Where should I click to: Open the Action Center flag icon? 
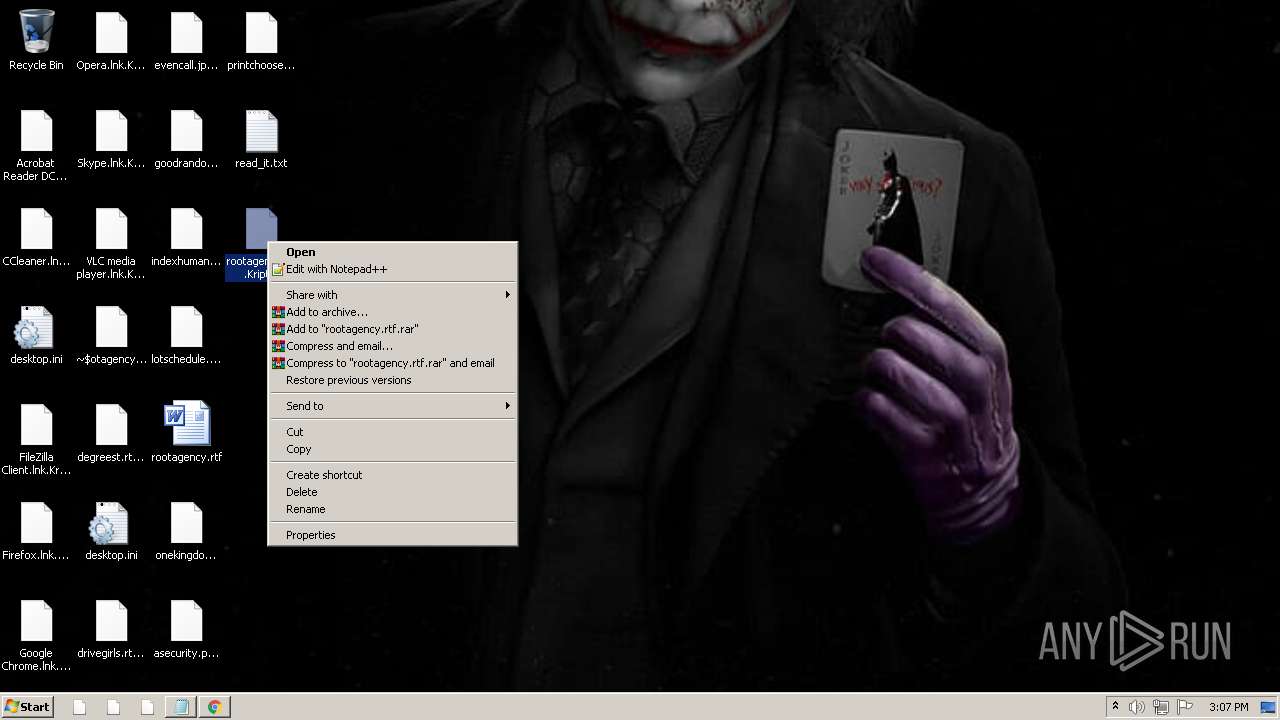tap(1185, 707)
